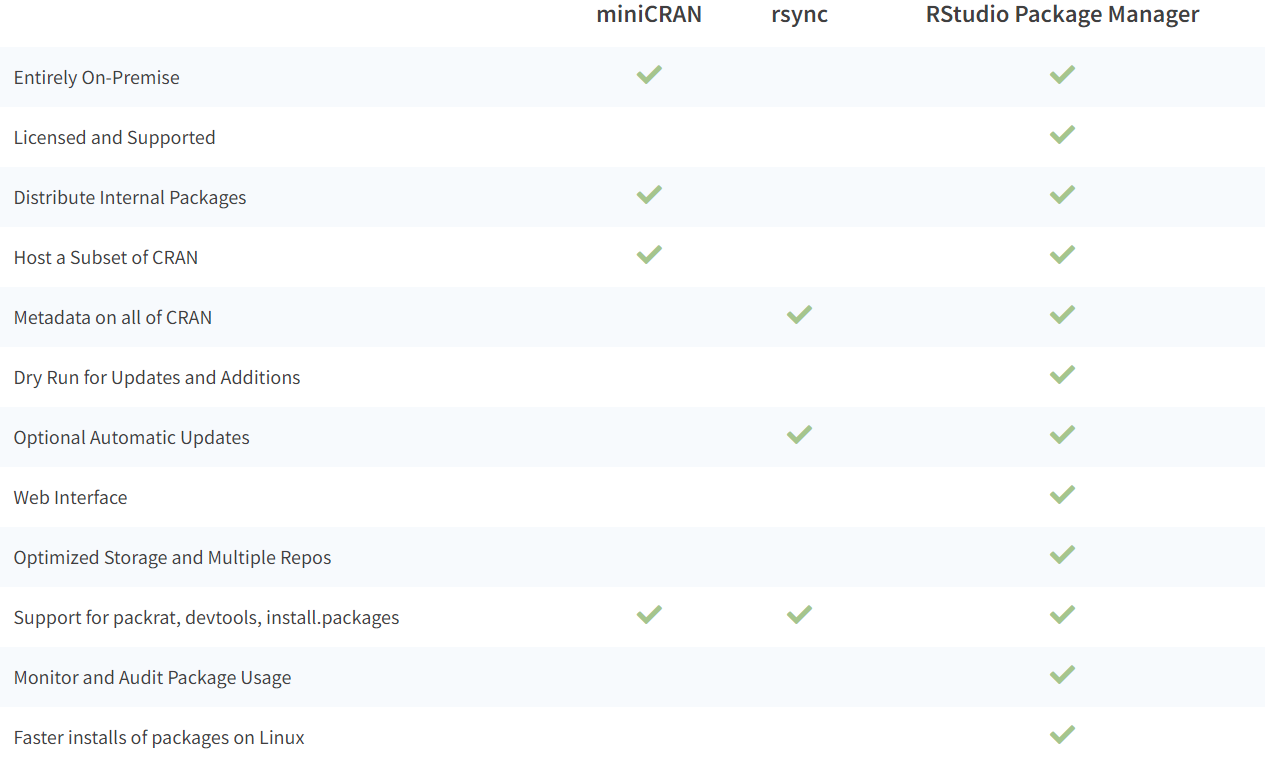This screenshot has height=764, width=1265.
Task: Click the rsync column header
Action: pyautogui.click(x=800, y=15)
